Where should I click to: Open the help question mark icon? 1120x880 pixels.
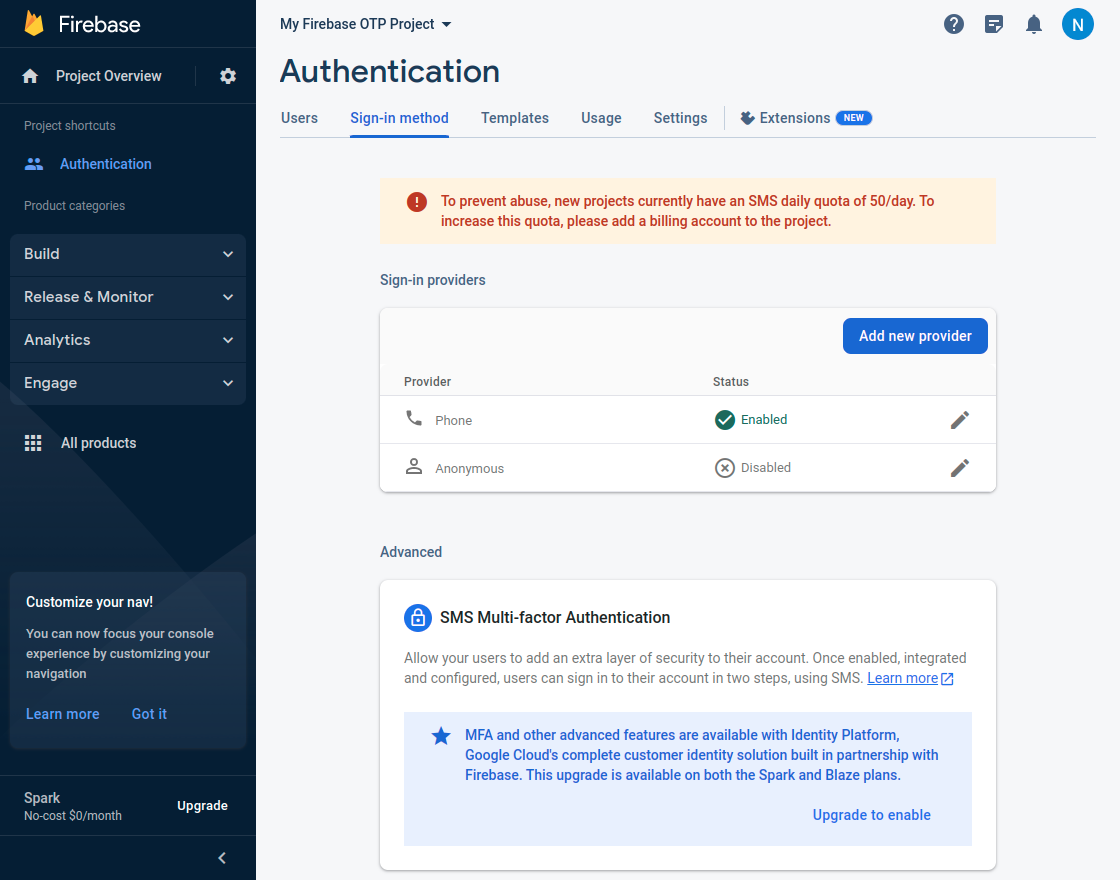954,23
